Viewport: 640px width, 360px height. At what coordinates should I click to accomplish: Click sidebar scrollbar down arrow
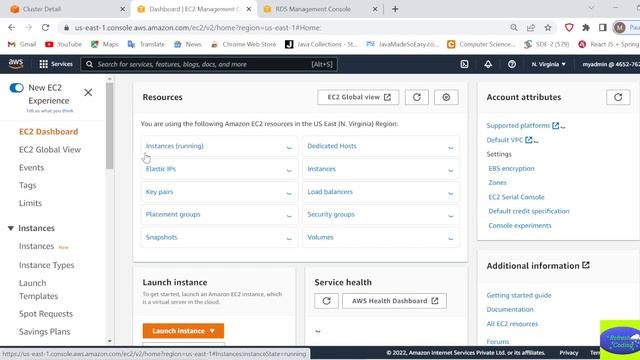tap(109, 341)
